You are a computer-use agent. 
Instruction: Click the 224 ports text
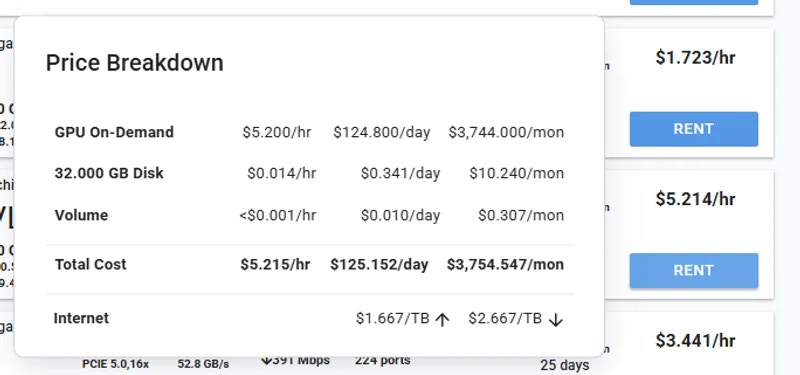pos(383,360)
